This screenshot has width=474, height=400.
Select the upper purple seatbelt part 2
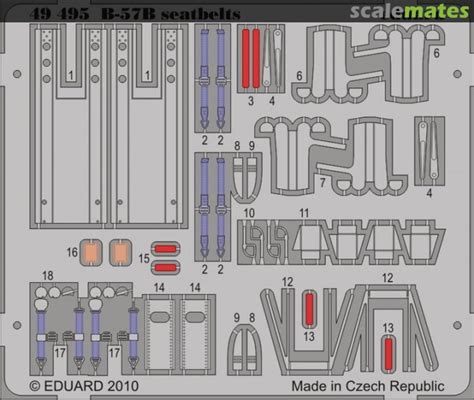click(x=212, y=79)
